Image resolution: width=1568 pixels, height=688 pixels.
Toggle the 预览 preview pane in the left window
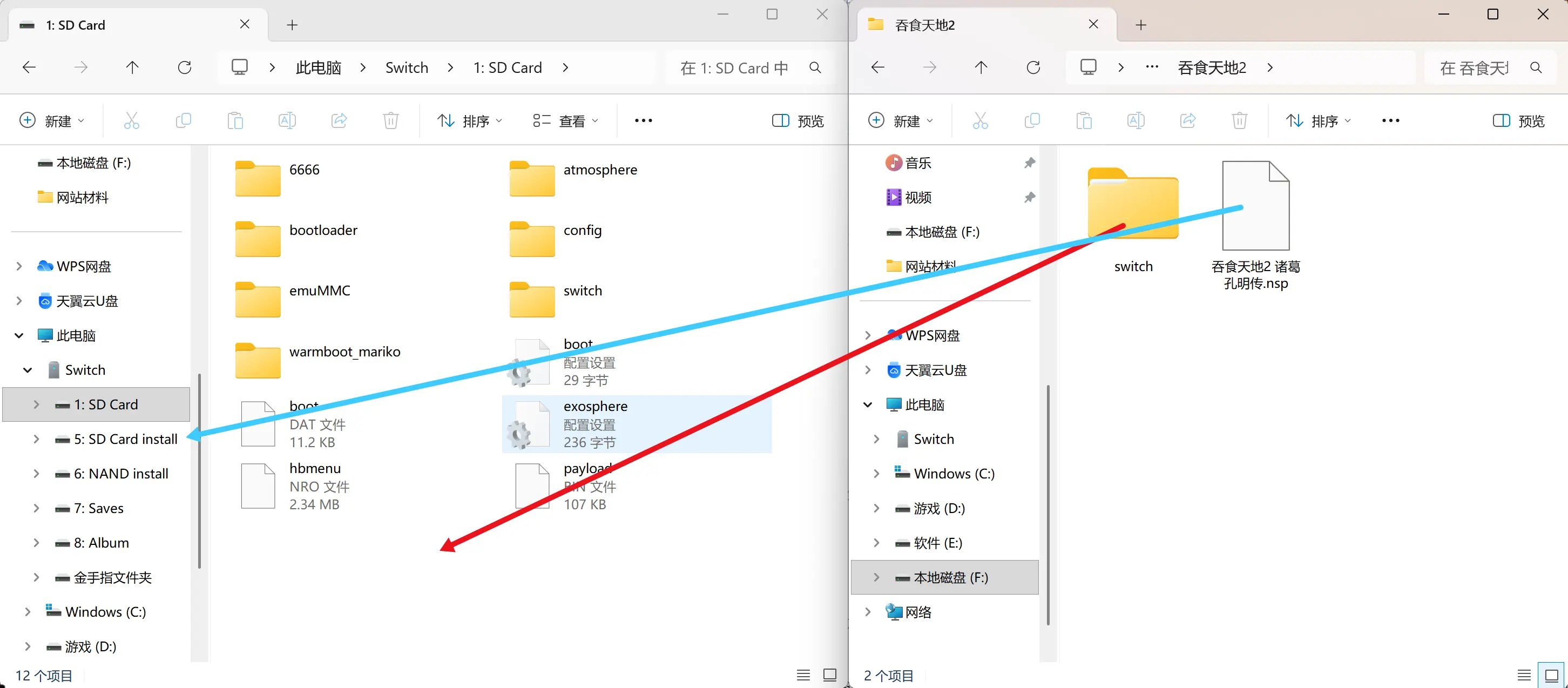pyautogui.click(x=797, y=120)
